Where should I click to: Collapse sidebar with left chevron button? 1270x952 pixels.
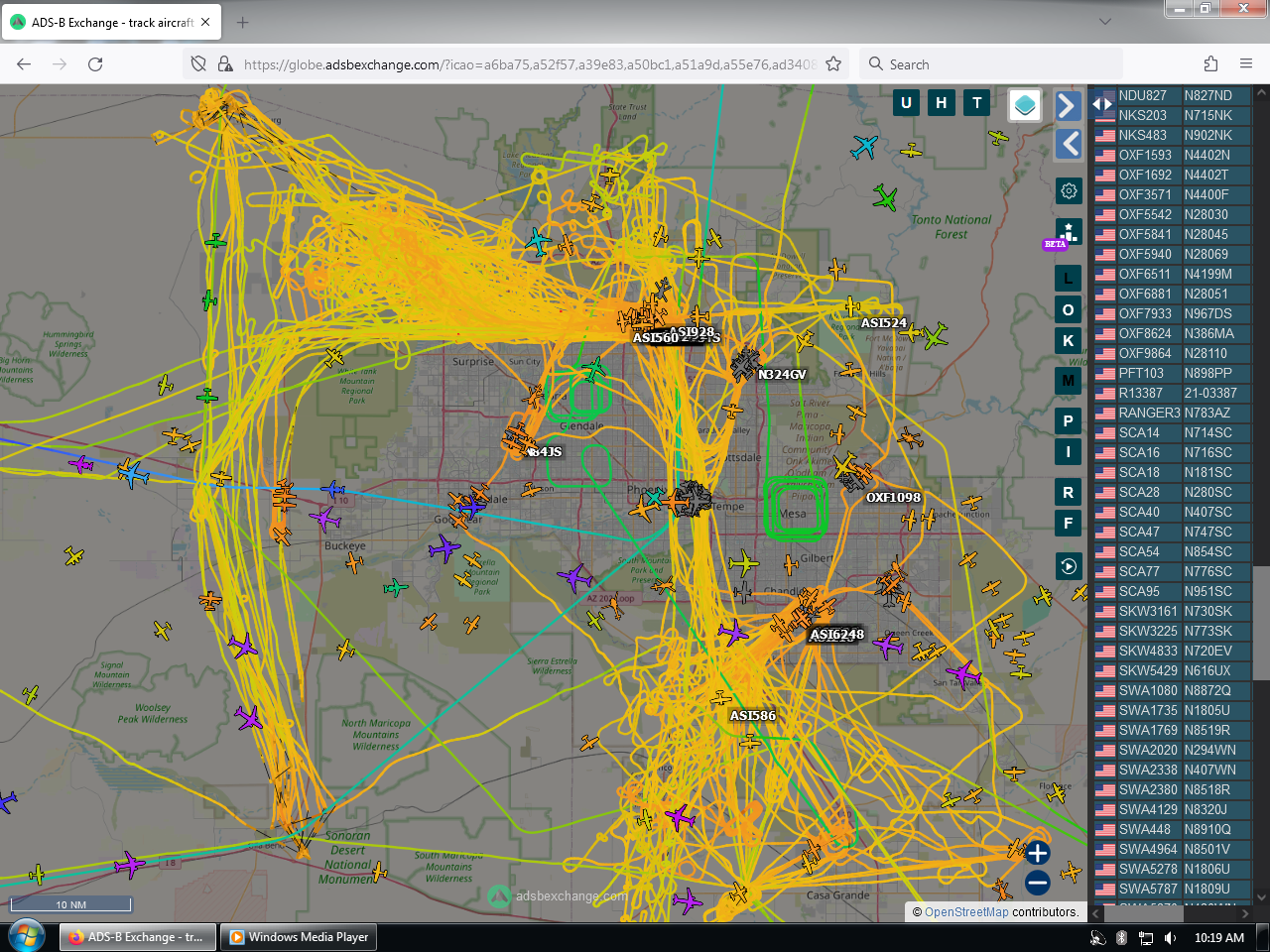[1069, 144]
